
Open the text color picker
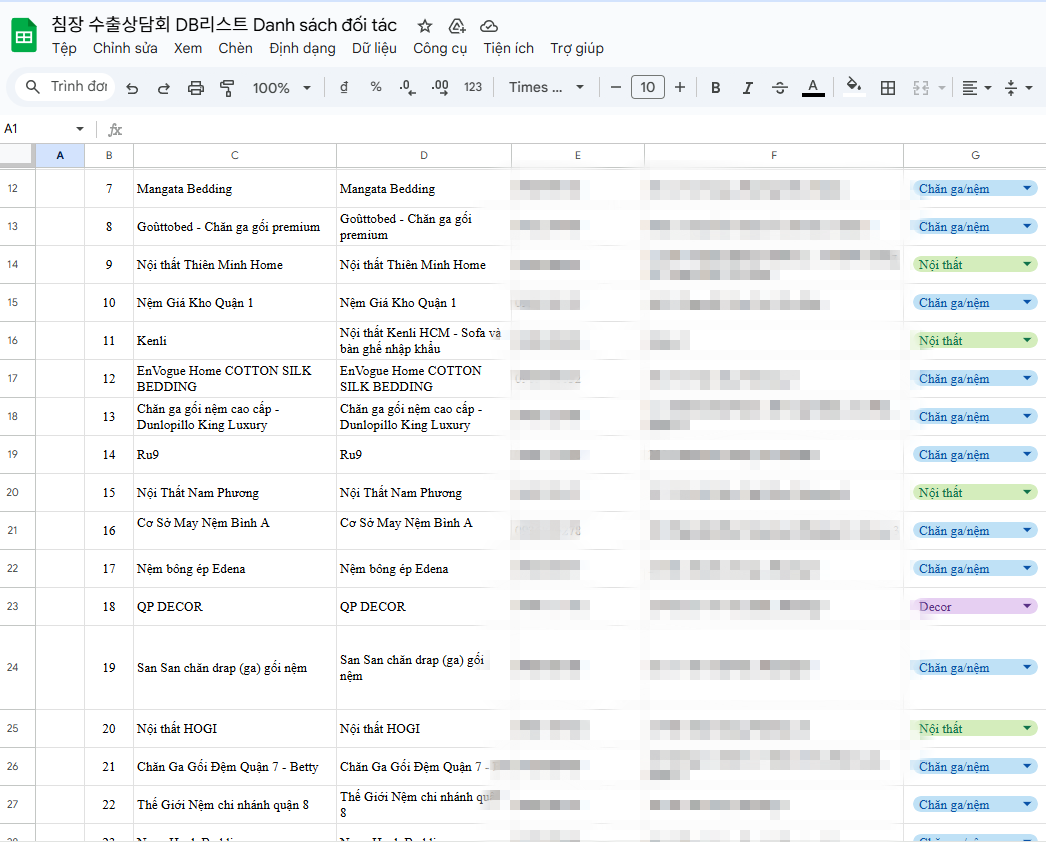[x=813, y=88]
